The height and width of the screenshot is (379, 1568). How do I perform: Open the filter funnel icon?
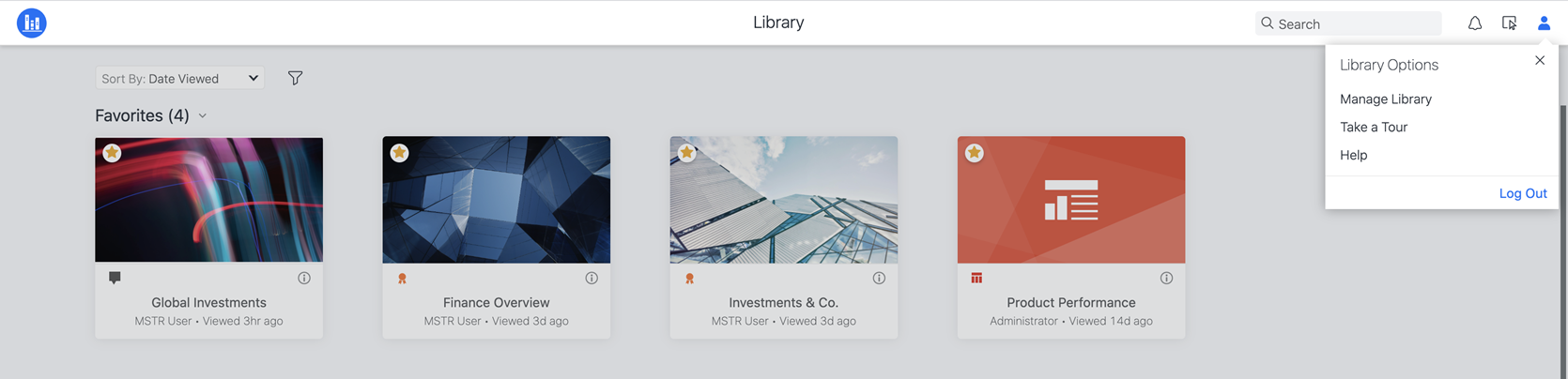tap(295, 78)
